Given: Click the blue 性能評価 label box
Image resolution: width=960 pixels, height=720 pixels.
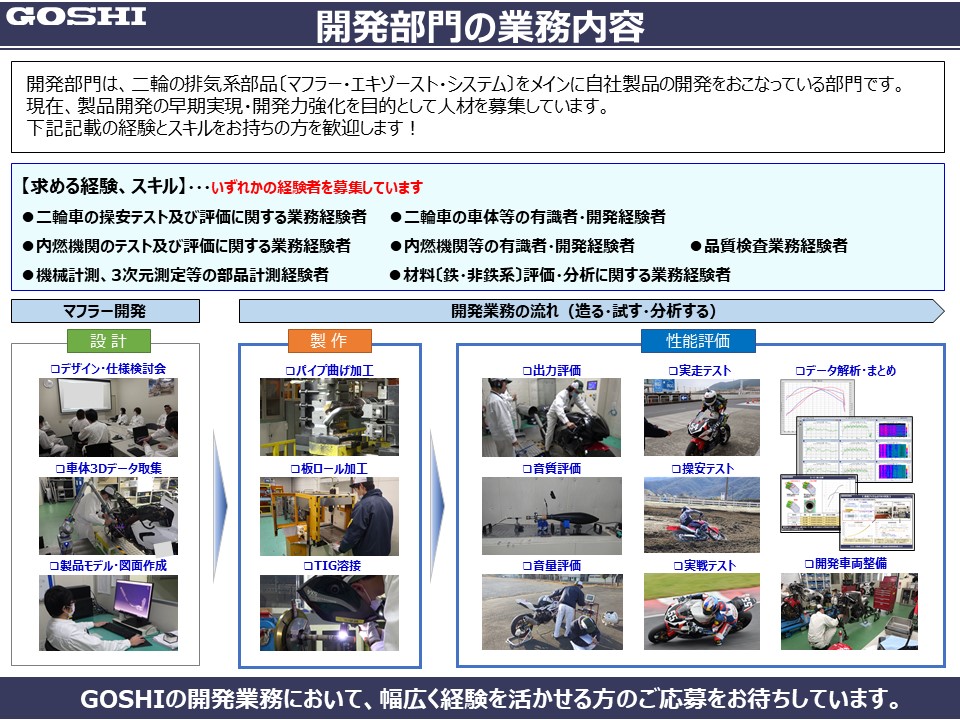Looking at the screenshot, I should [698, 341].
